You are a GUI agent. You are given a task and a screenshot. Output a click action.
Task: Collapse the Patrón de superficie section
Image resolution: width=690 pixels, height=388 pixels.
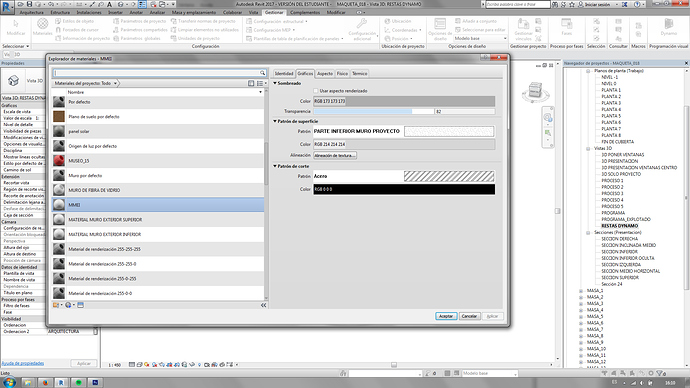point(275,121)
